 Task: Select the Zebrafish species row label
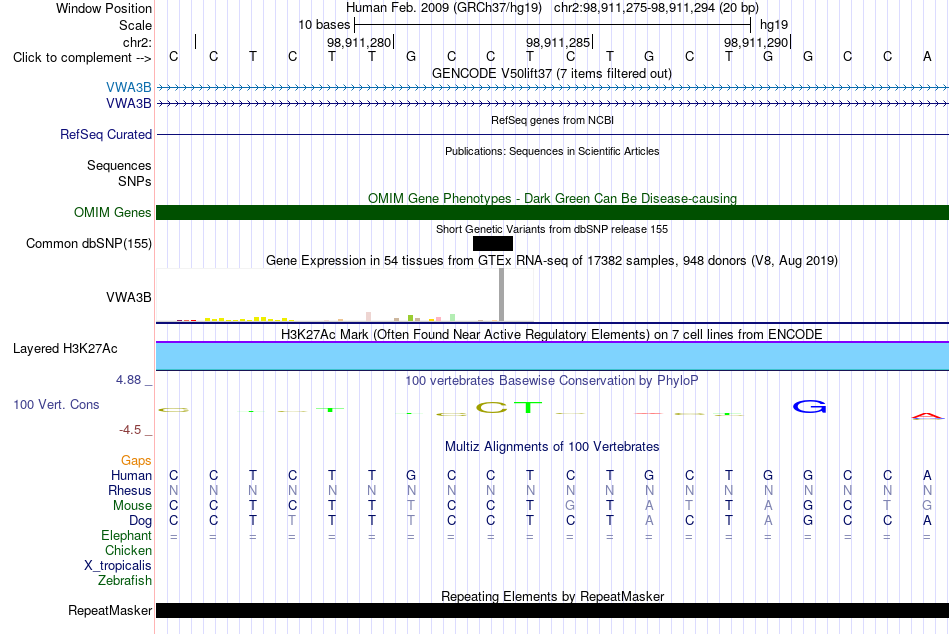tap(125, 580)
